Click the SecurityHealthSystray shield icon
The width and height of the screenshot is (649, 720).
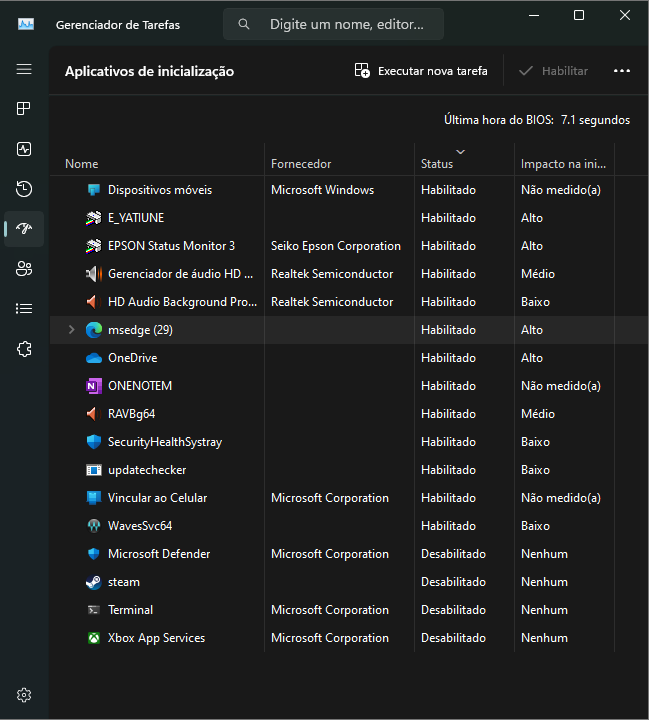coord(94,442)
